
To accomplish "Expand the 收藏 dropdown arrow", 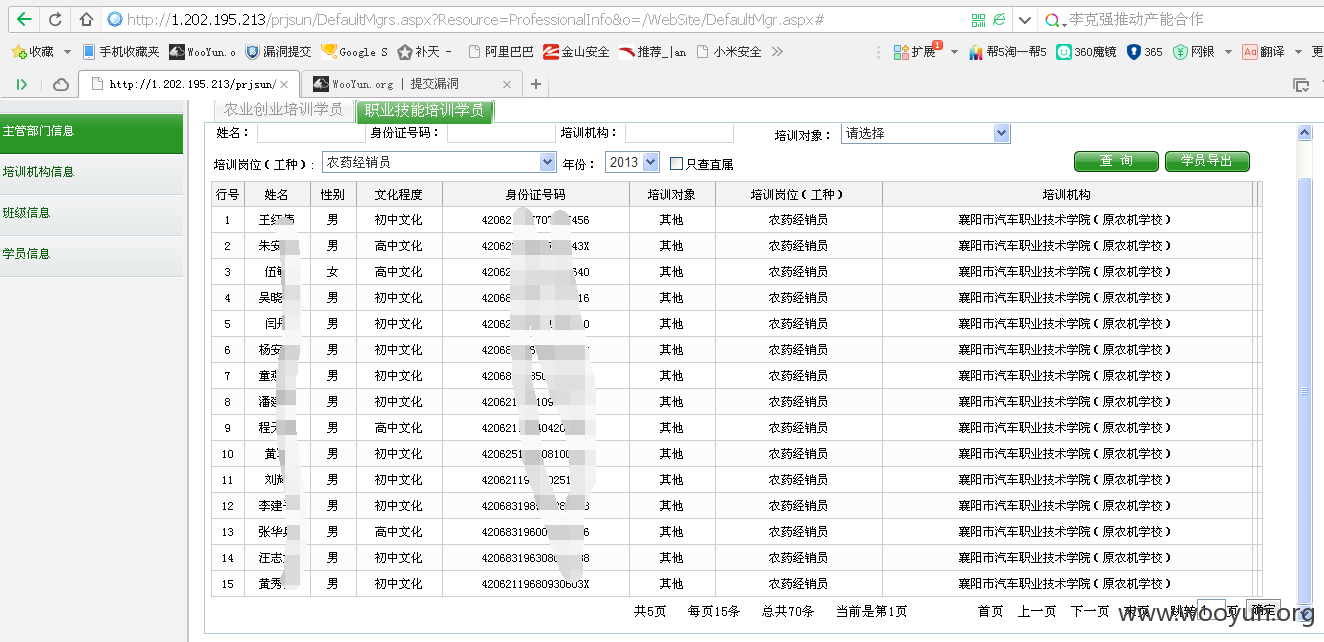I will [x=67, y=51].
